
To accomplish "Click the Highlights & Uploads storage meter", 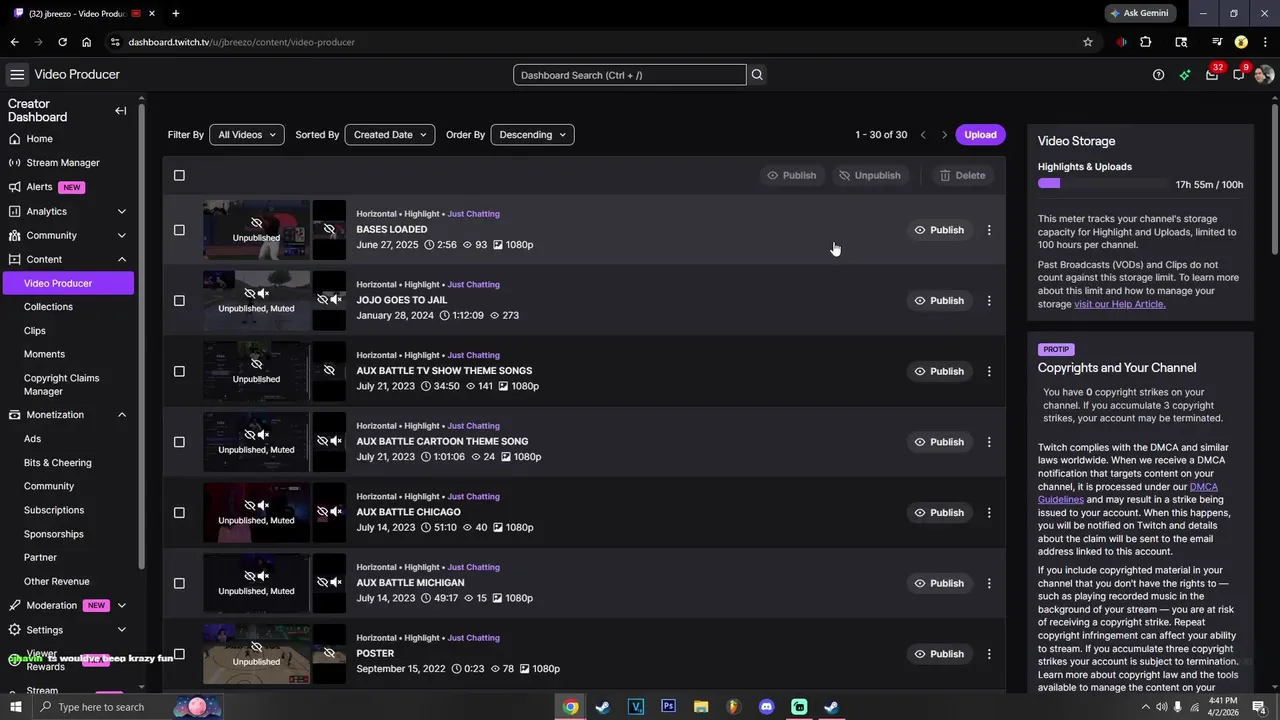I will tap(1103, 184).
